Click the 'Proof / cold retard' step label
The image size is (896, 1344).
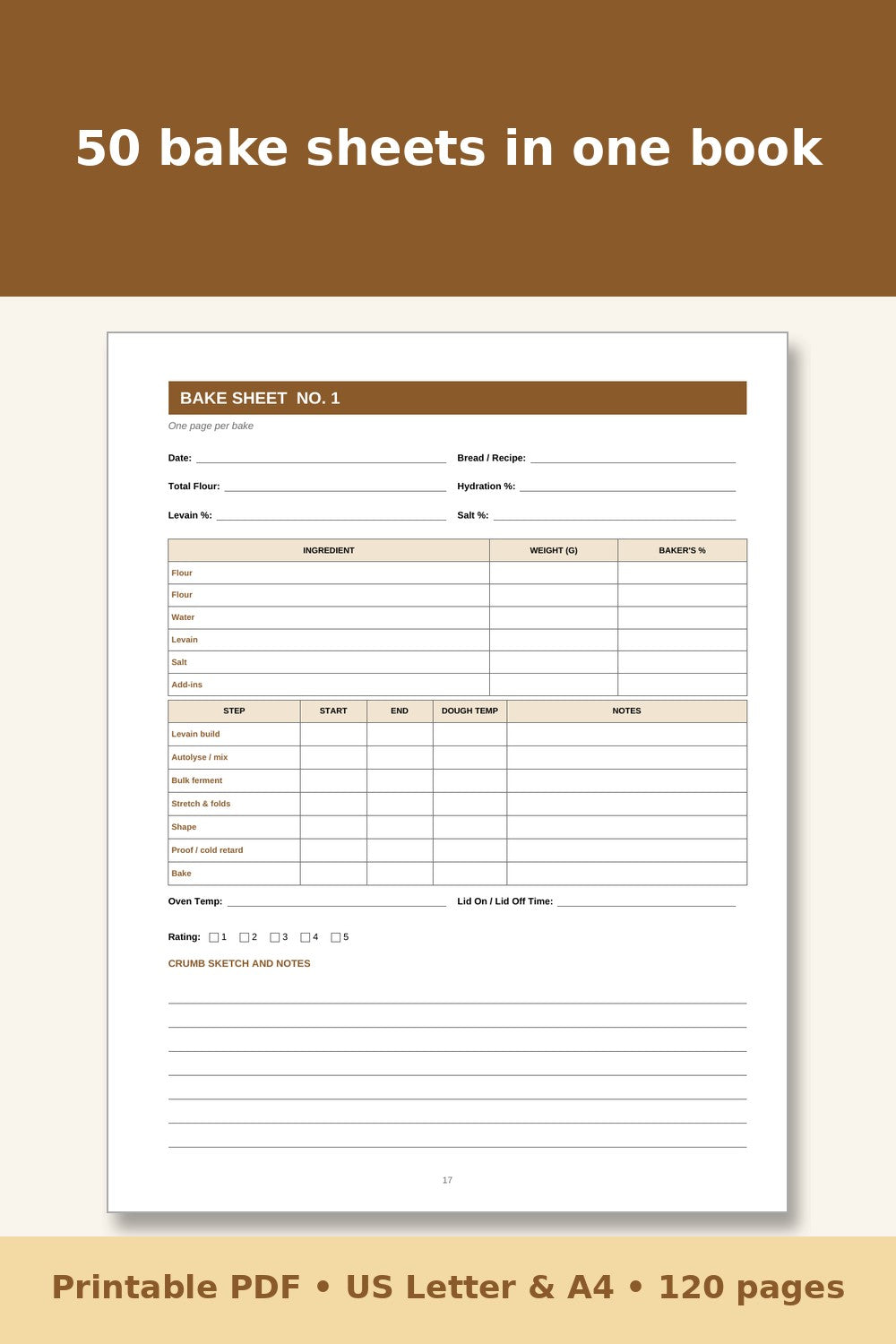tap(207, 850)
